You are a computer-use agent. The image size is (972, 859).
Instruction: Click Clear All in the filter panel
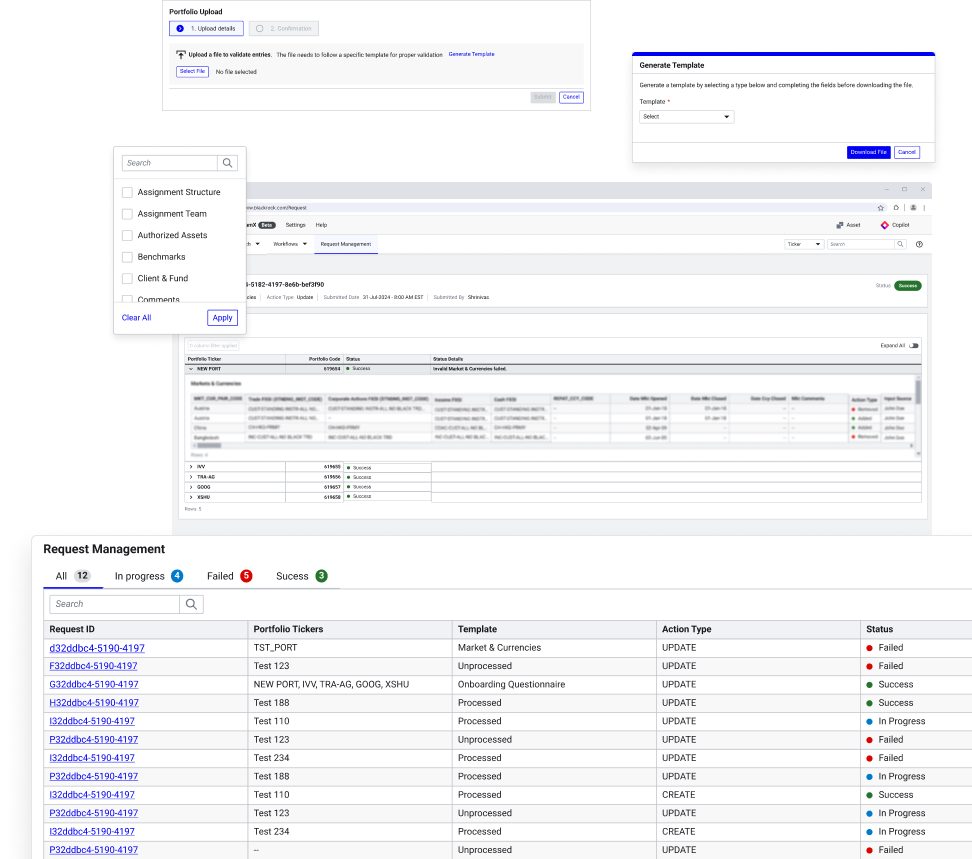136,318
